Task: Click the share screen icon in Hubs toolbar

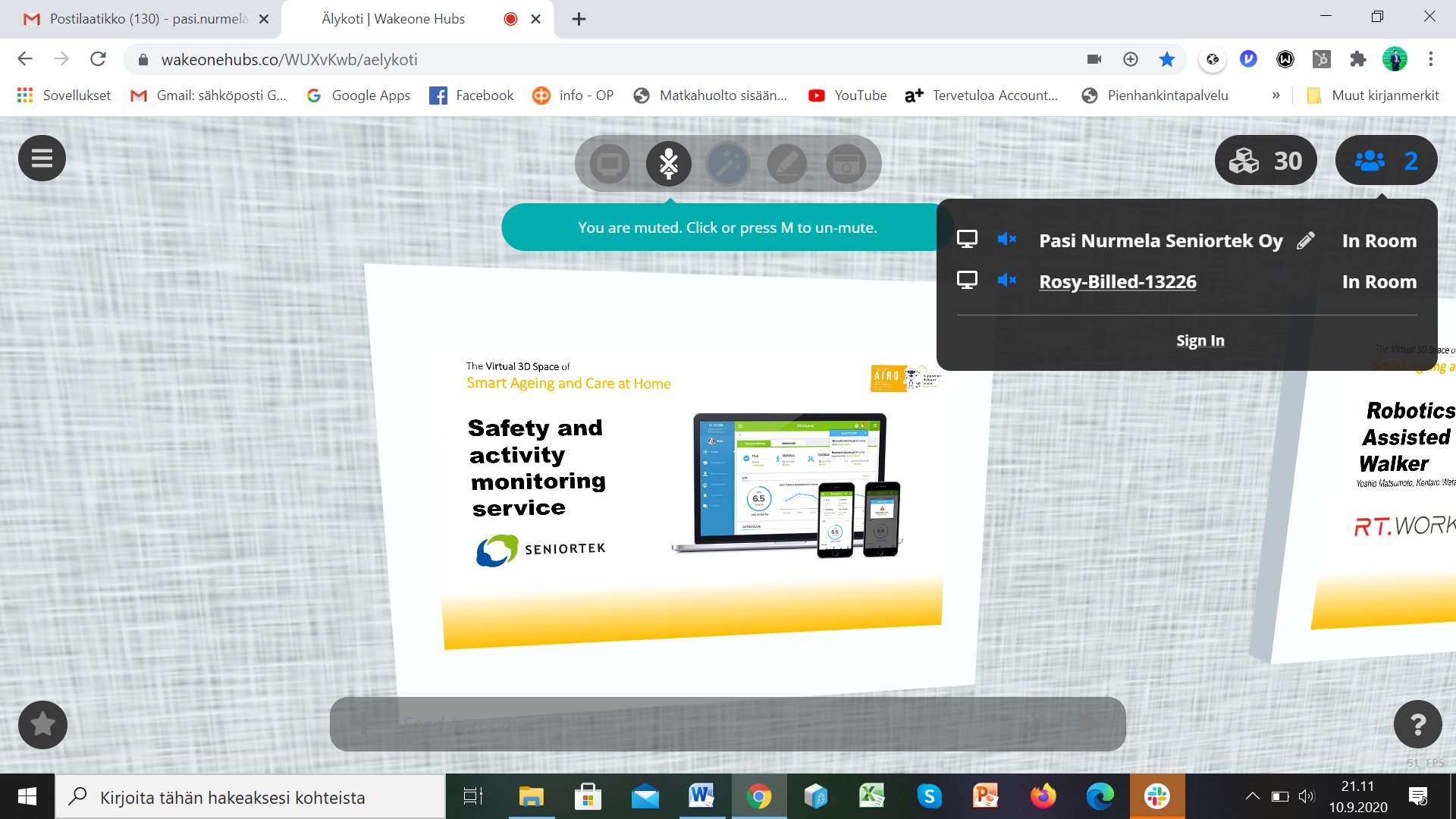Action: tap(610, 163)
